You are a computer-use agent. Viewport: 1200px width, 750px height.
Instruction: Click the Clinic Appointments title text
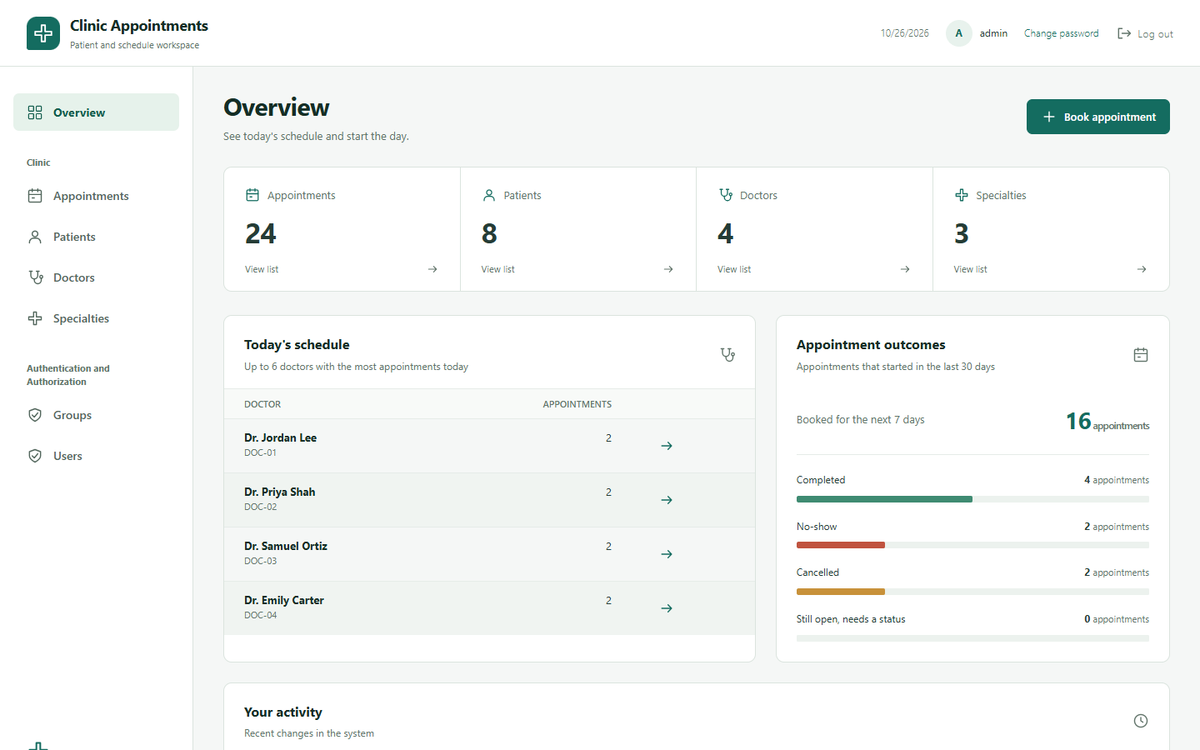pyautogui.click(x=139, y=26)
